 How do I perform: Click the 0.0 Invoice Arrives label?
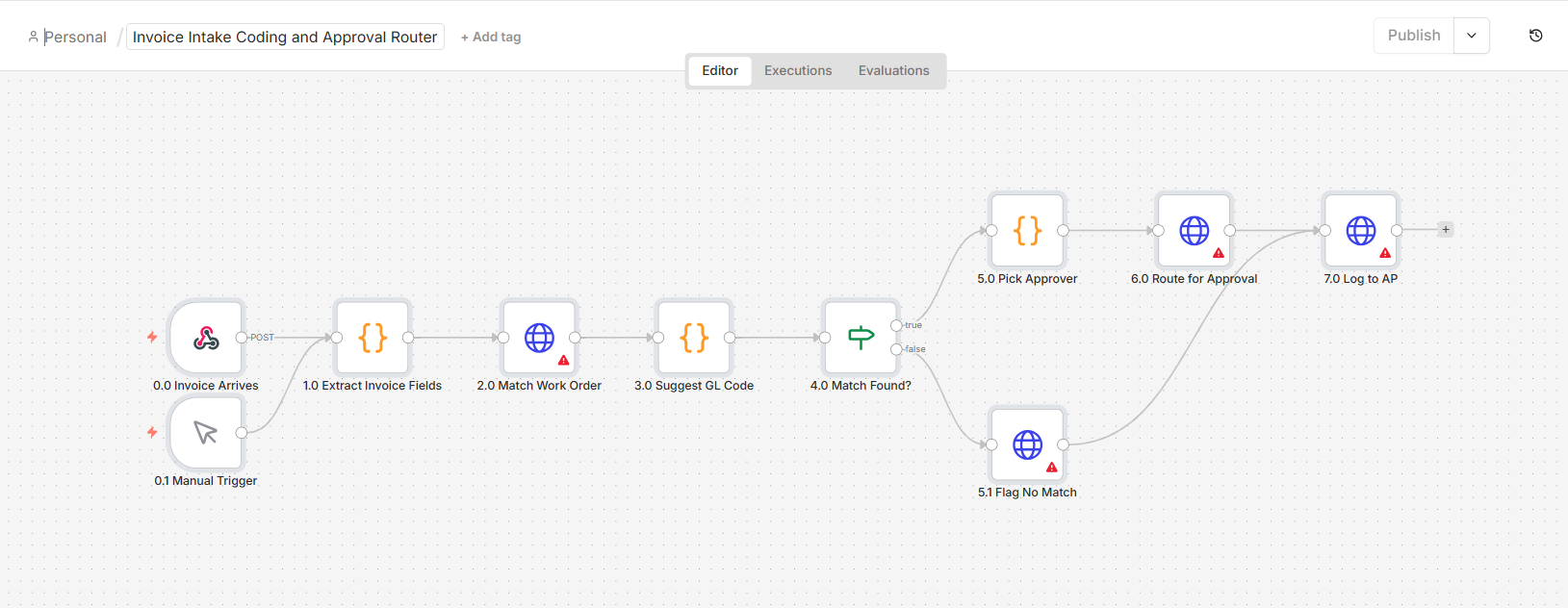pyautogui.click(x=206, y=386)
